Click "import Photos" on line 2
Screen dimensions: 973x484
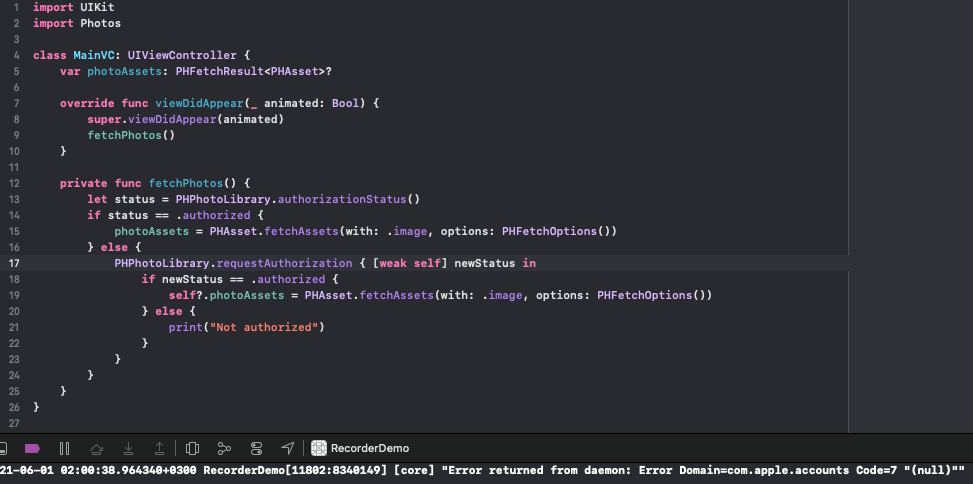(77, 23)
